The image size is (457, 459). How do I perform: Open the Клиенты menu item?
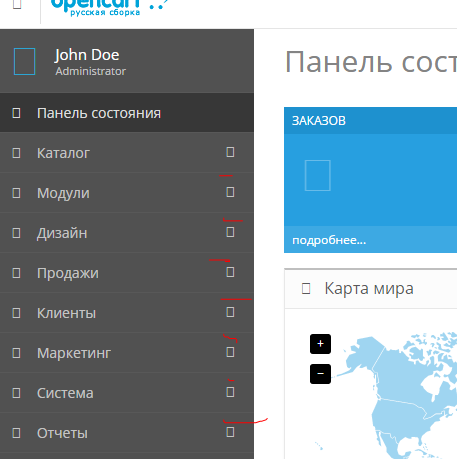click(127, 313)
